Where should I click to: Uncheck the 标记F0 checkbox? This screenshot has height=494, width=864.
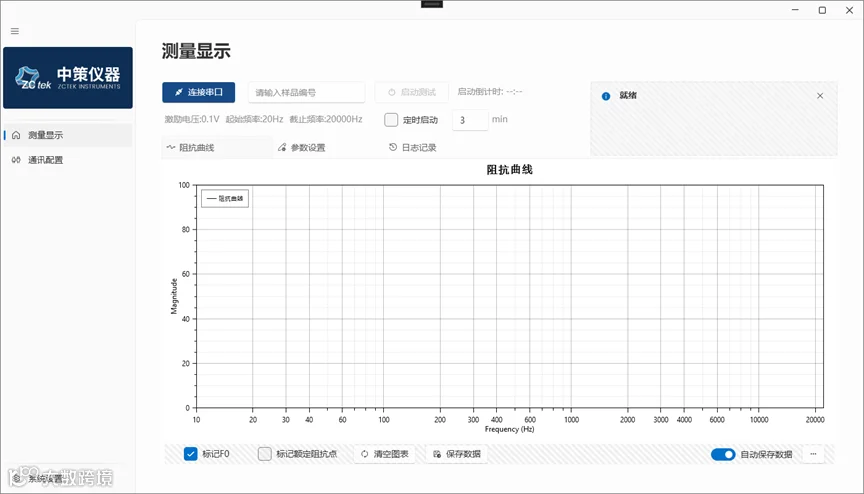coord(190,454)
